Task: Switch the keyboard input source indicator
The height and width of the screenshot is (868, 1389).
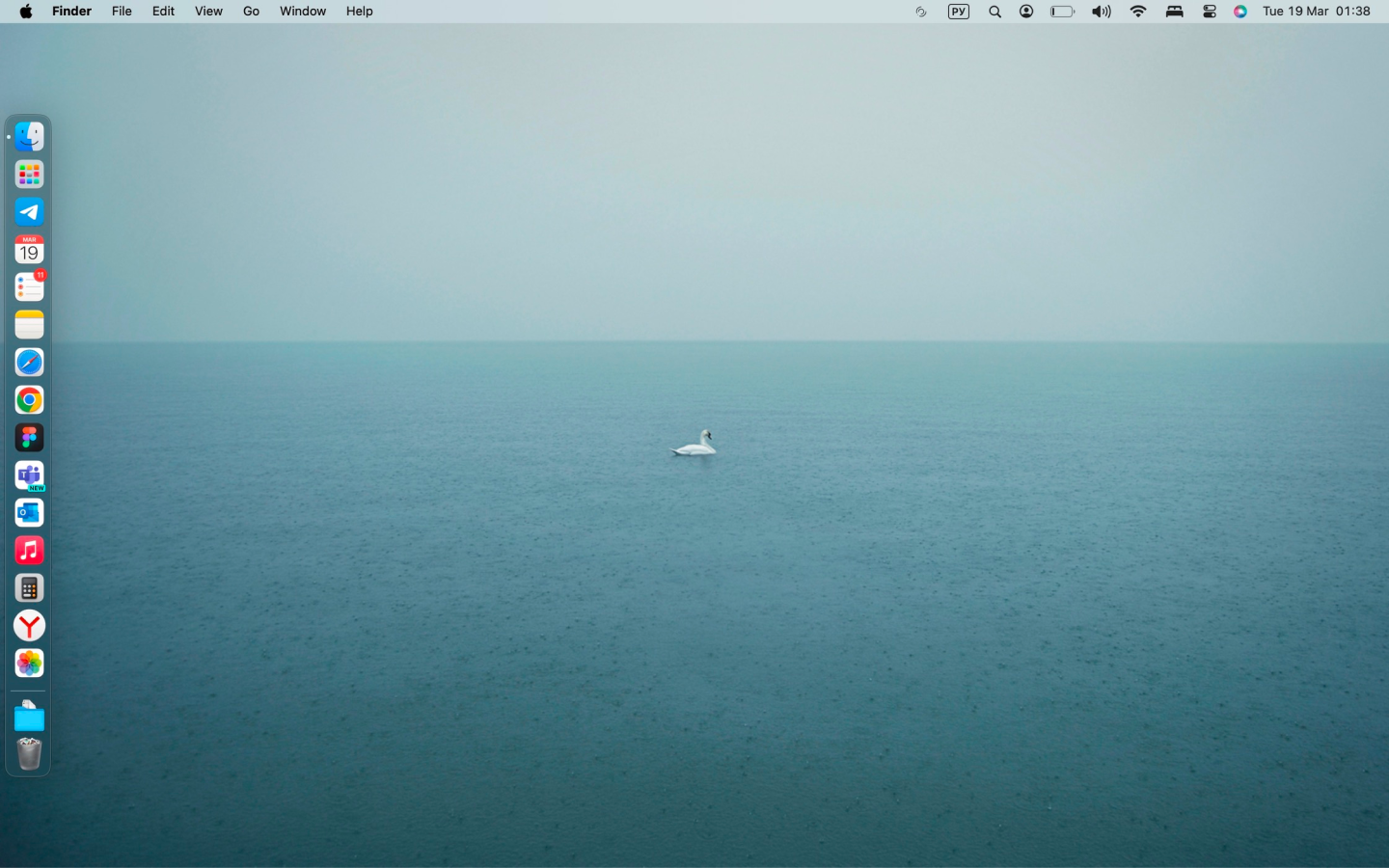Action: [x=958, y=12]
